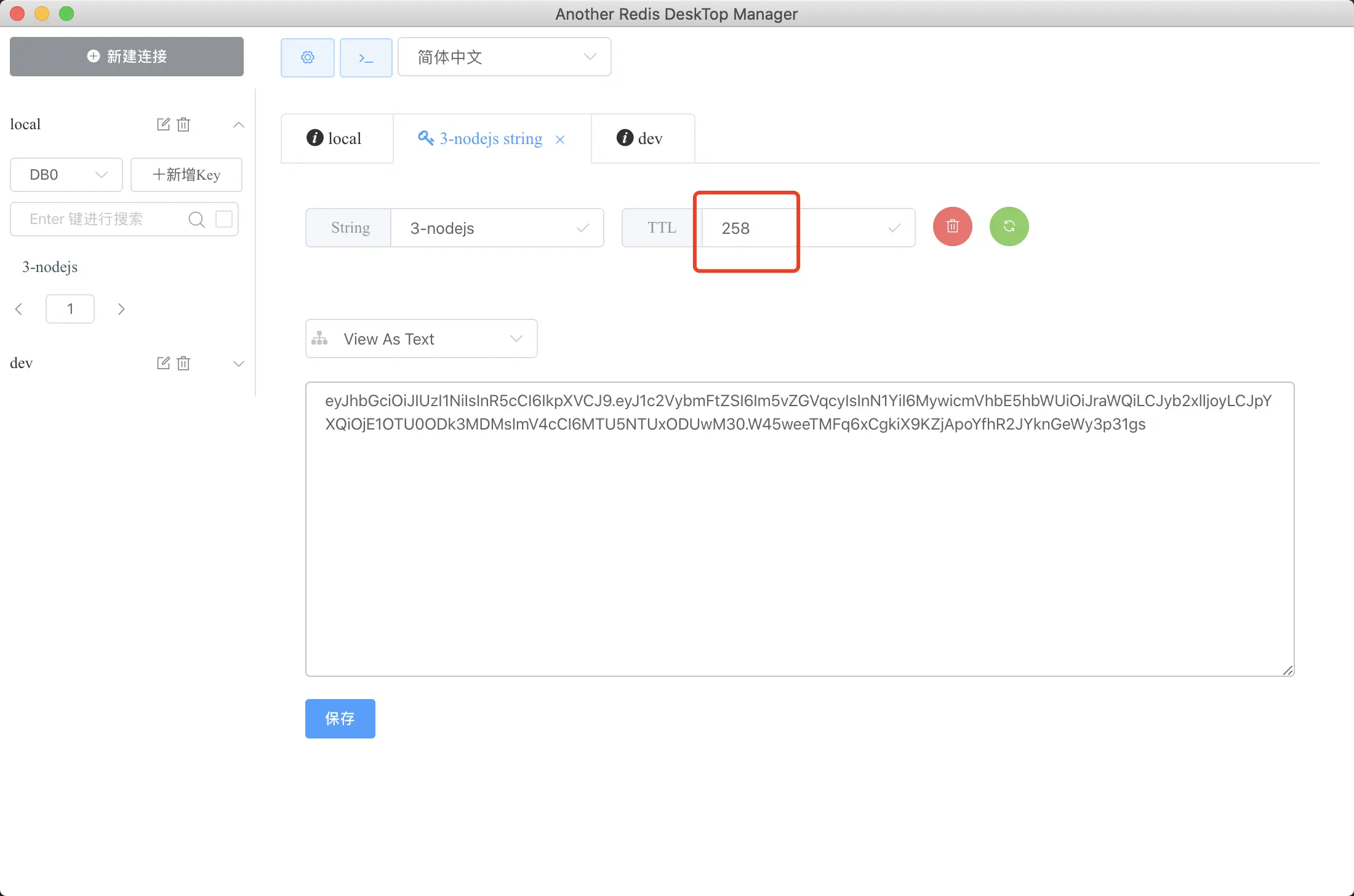Image resolution: width=1354 pixels, height=896 pixels.
Task: Open the 简体中文 language dropdown
Action: click(x=504, y=57)
